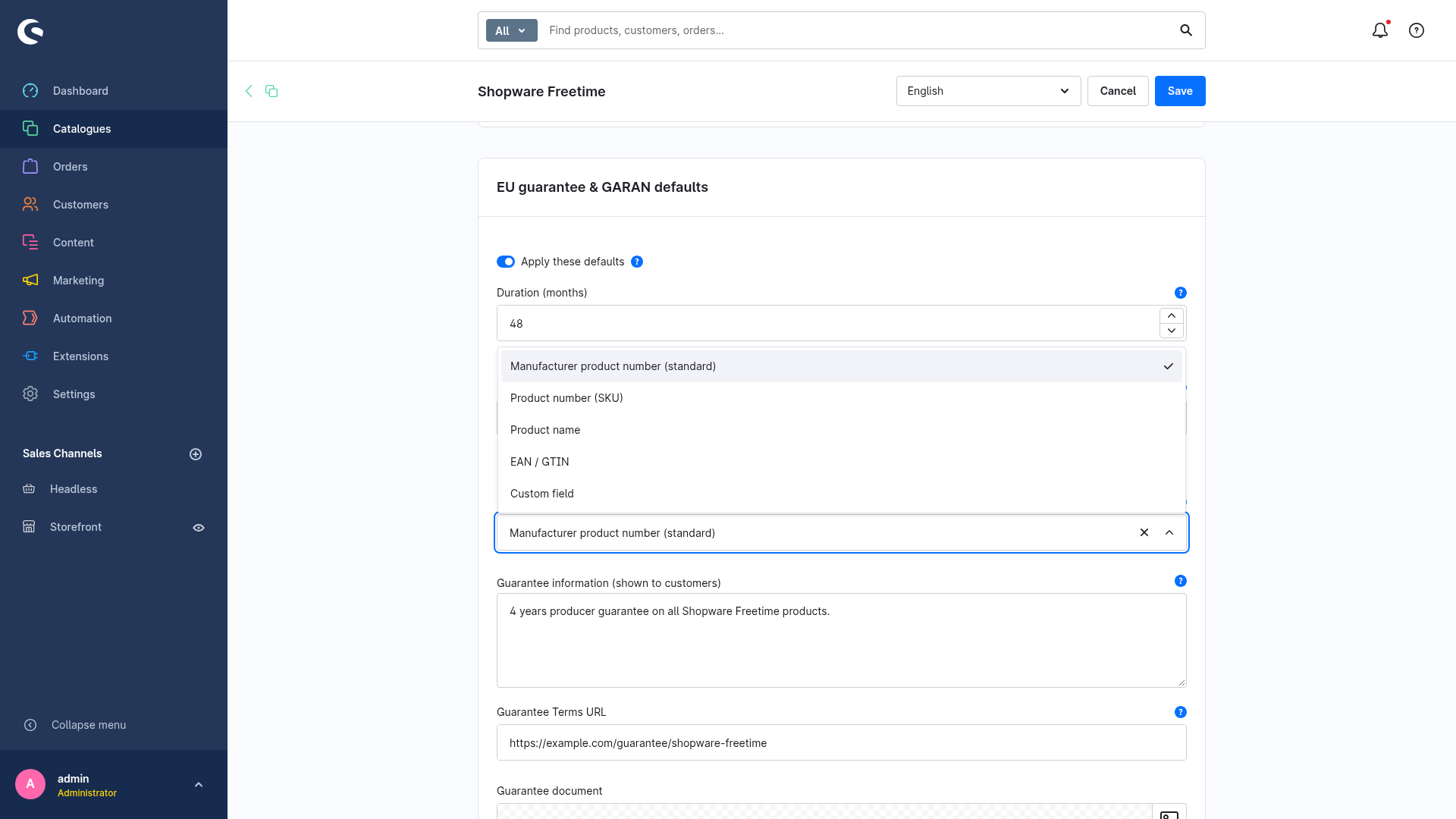This screenshot has width=1456, height=819.
Task: Click the Marketing megaphone icon
Action: (x=30, y=281)
